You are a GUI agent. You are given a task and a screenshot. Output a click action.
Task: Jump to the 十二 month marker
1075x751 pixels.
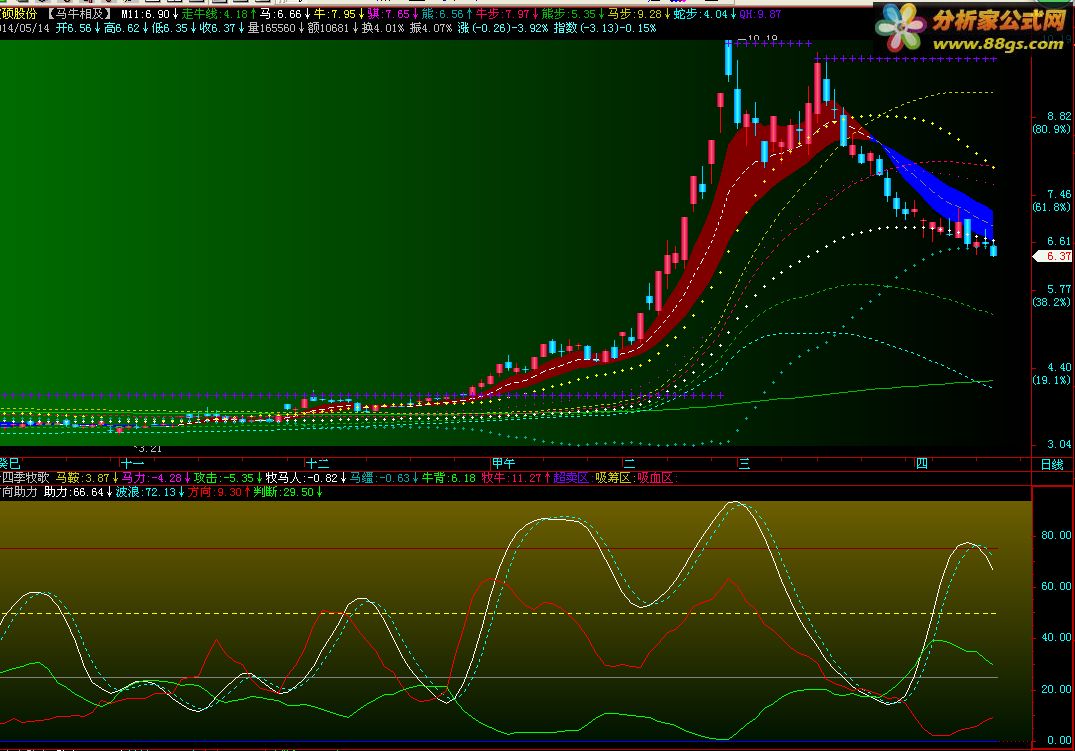317,464
